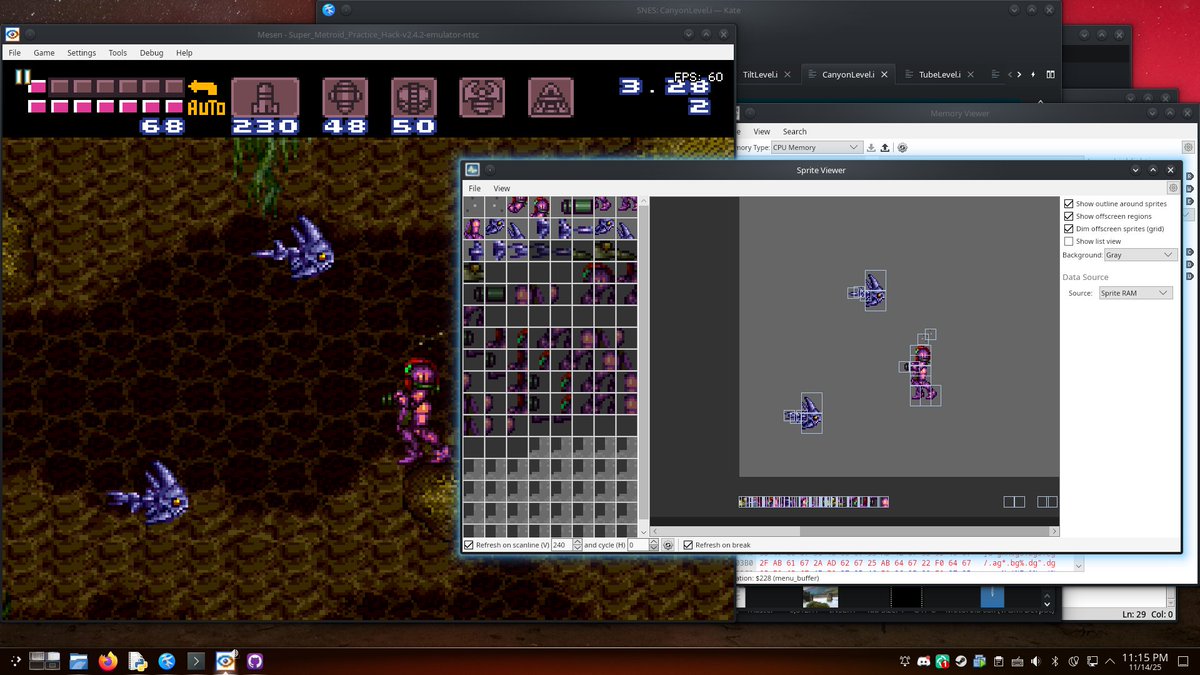Click scanline value stepper arrows
Viewport: 1200px width, 675px height.
click(578, 545)
